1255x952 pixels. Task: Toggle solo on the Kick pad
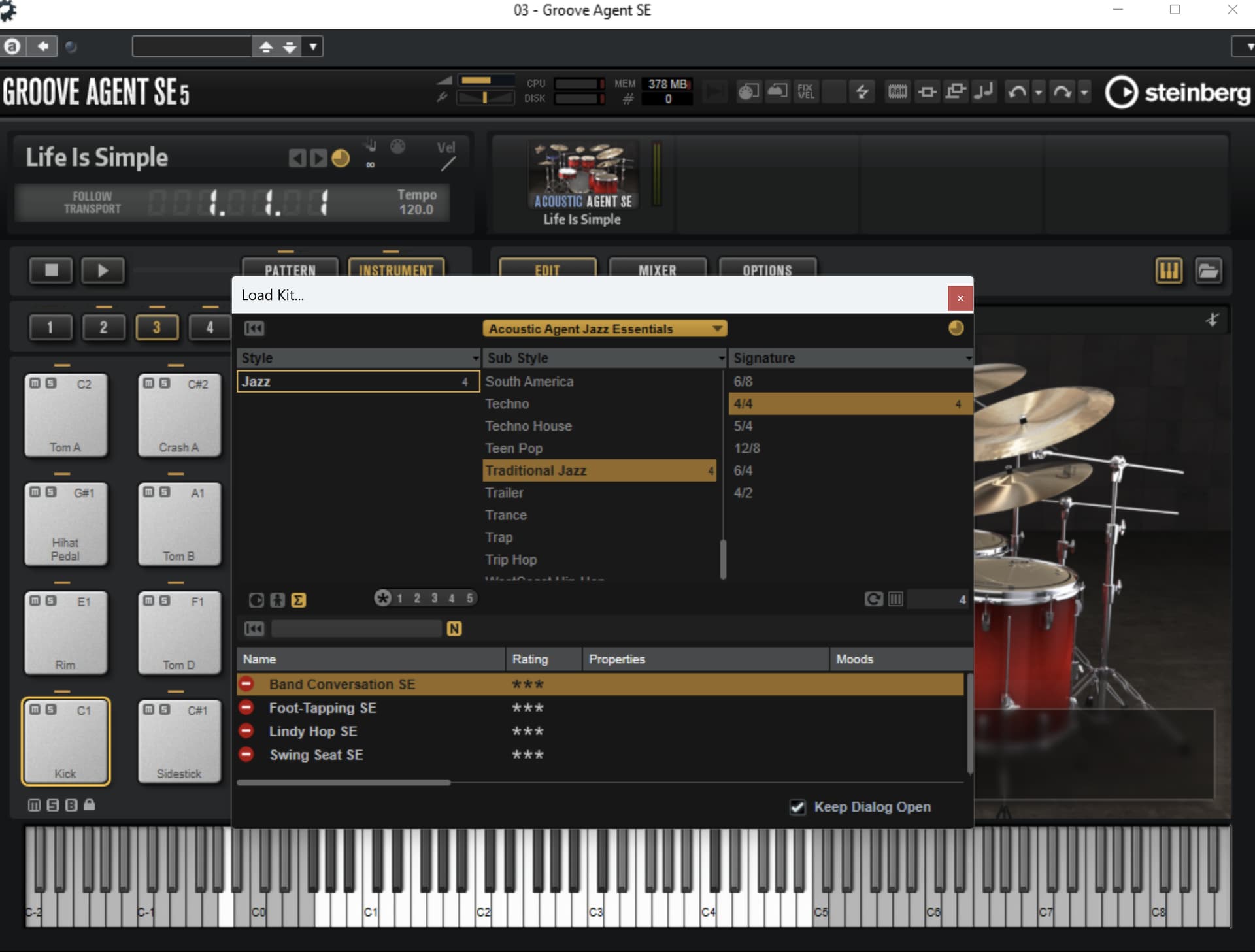51,710
